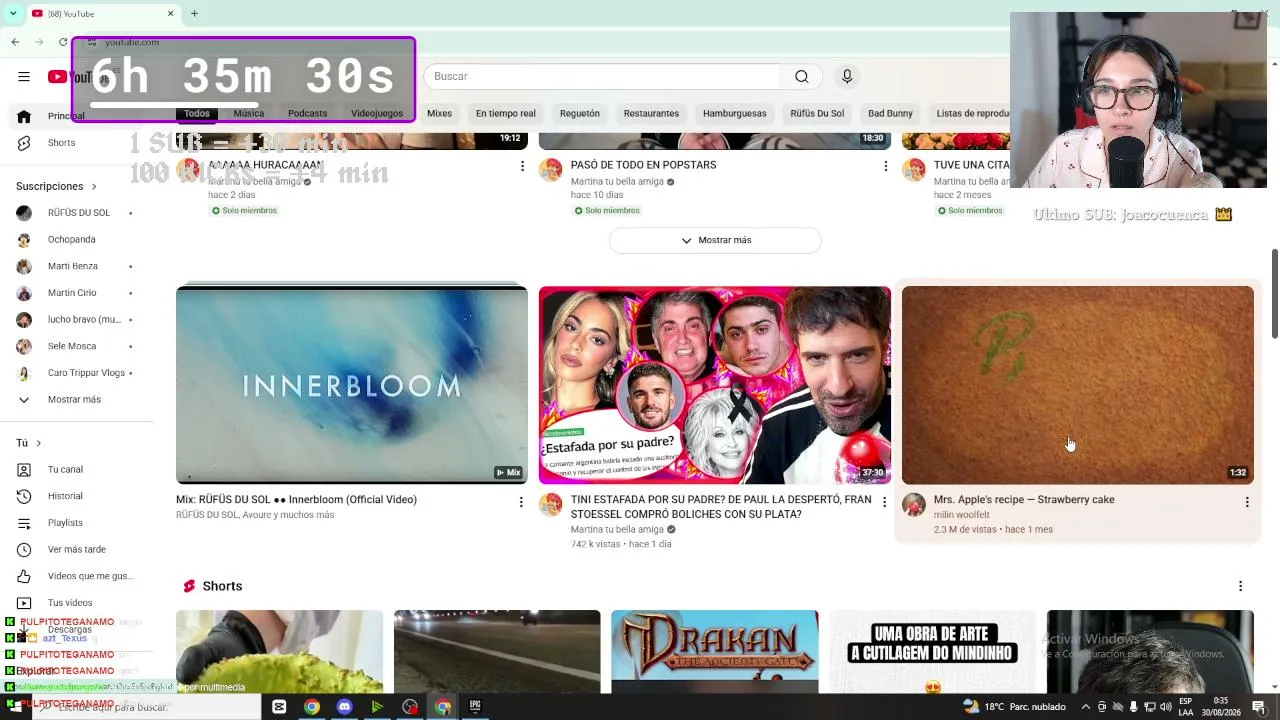Go back in the browser

tap(15, 42)
